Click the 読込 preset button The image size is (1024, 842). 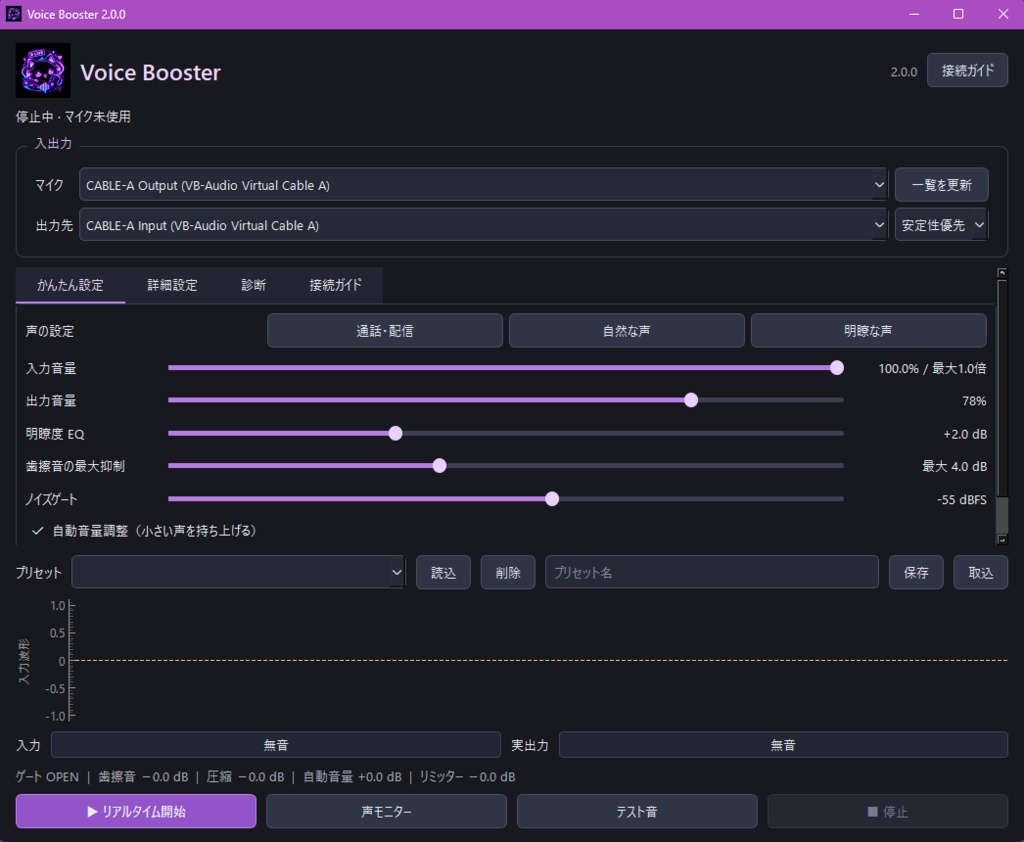pos(443,573)
